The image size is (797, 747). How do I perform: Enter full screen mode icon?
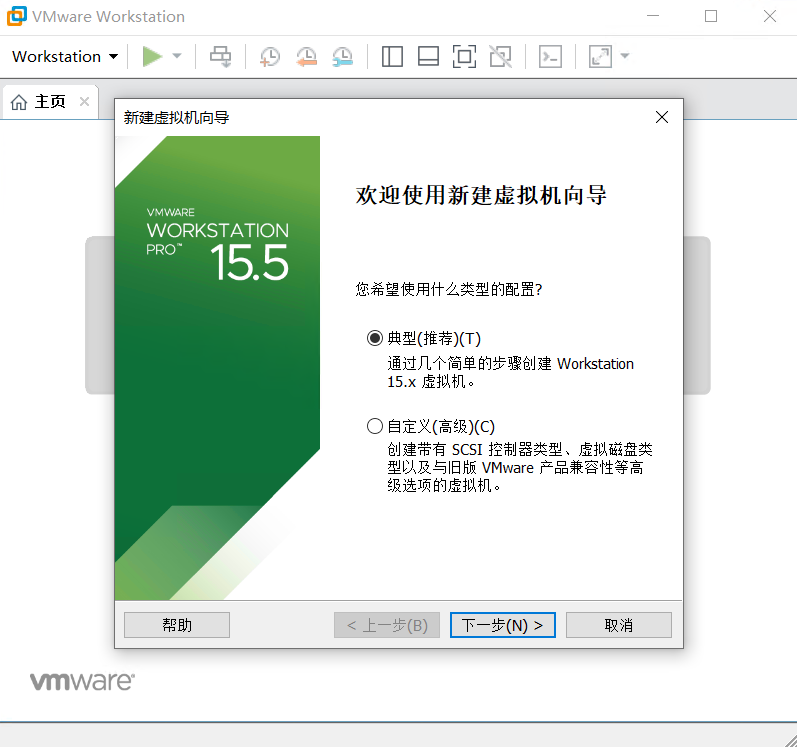click(465, 56)
